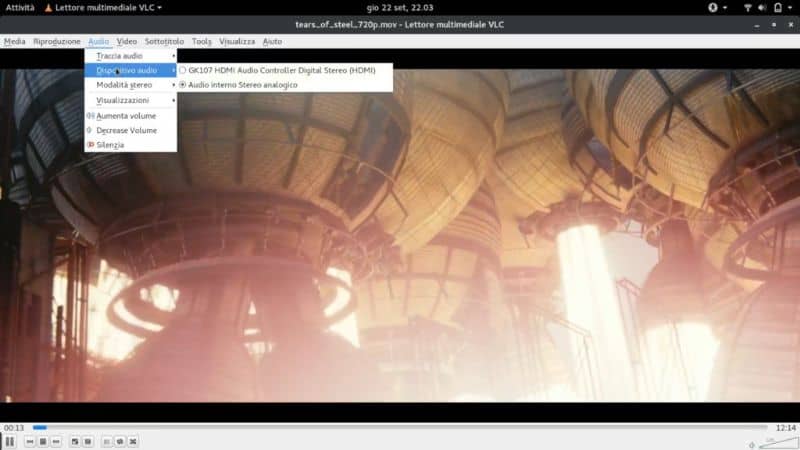Toggle fullscreen video button
The image size is (800, 450).
[x=74, y=441]
